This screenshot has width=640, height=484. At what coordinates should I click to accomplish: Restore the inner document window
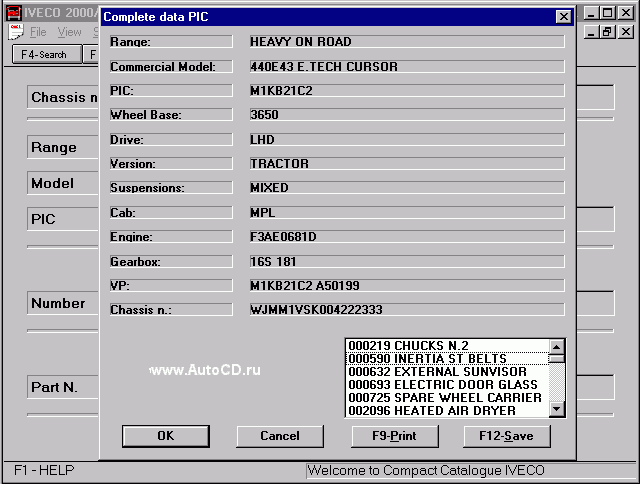608,32
